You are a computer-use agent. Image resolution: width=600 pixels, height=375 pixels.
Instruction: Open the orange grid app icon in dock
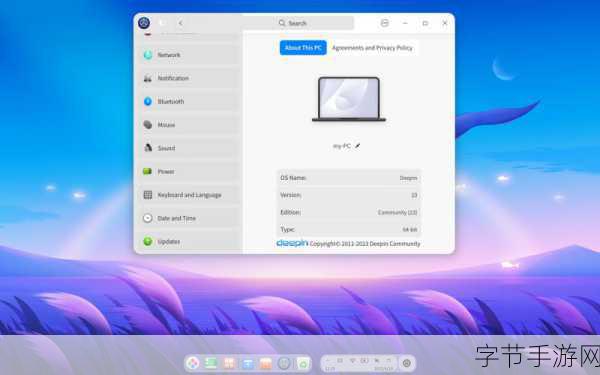click(x=229, y=363)
